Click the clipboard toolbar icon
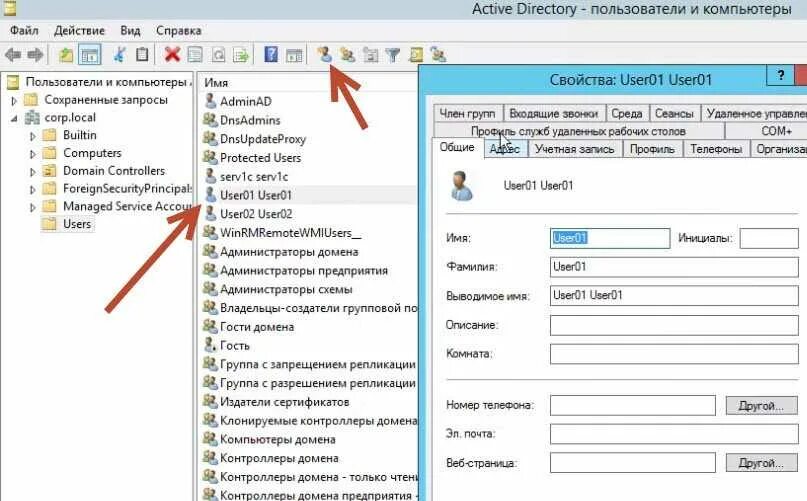Image resolution: width=807 pixels, height=501 pixels. (x=142, y=54)
